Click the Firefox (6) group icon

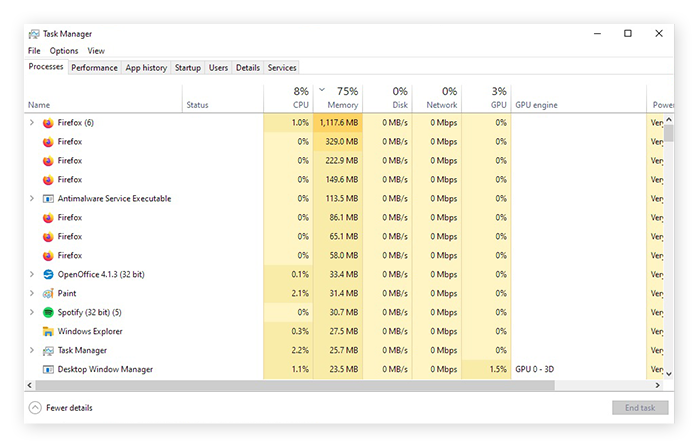(48, 122)
